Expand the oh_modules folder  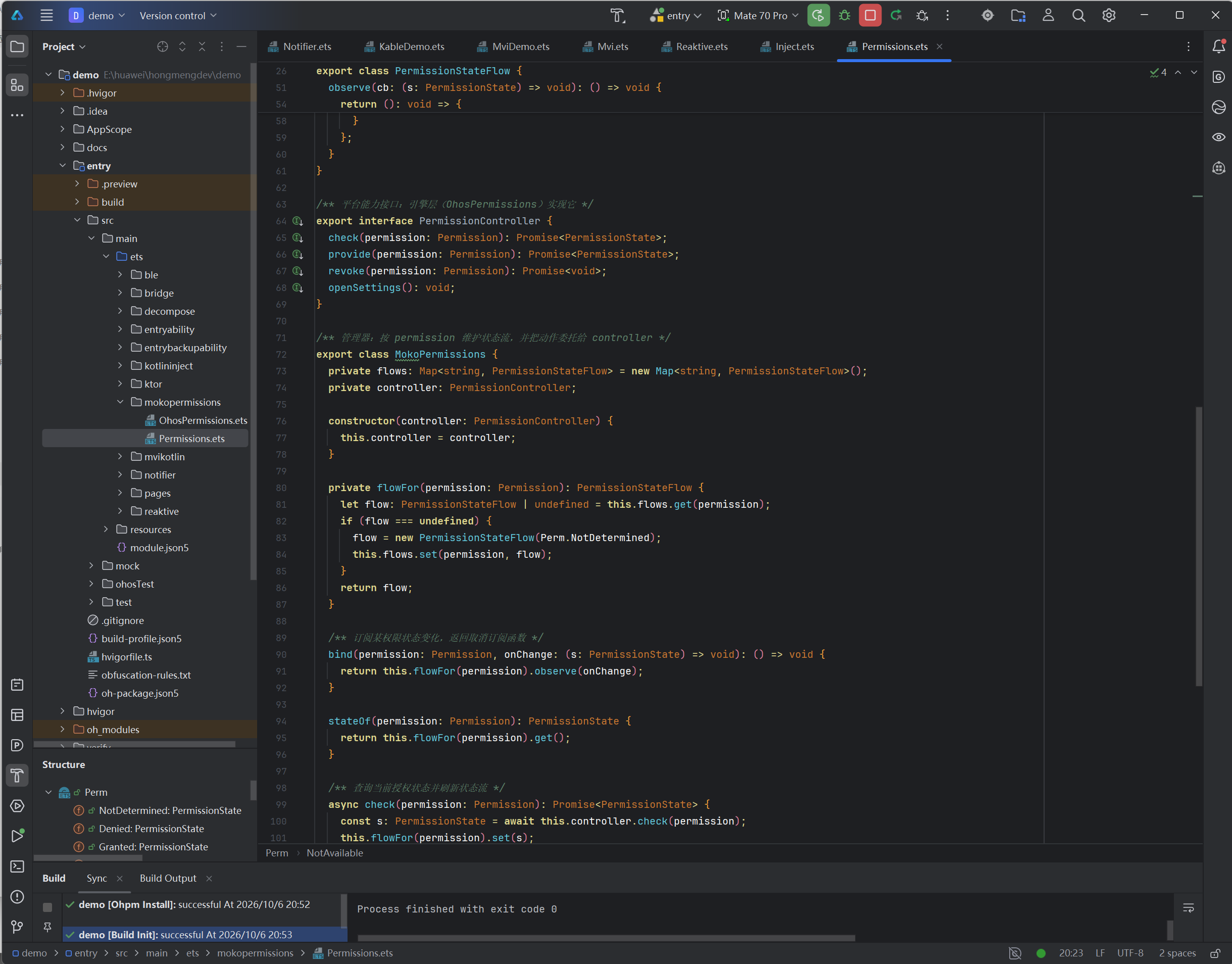62,730
